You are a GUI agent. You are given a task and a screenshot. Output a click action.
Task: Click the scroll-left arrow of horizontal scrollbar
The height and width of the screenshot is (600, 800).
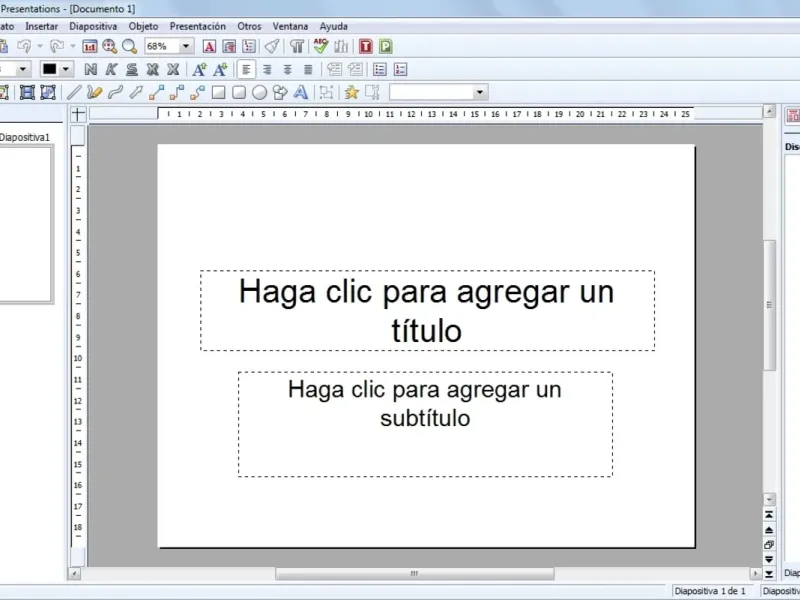pyautogui.click(x=74, y=574)
